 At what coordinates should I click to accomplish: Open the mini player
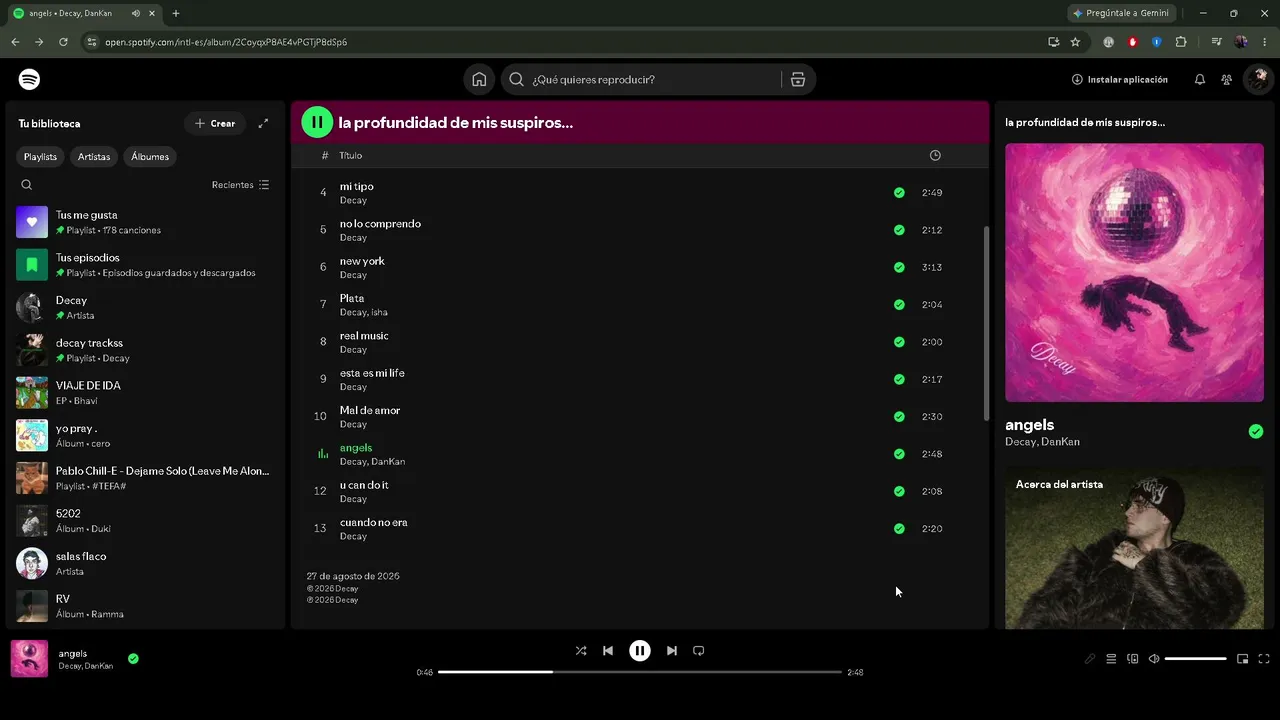coord(1243,659)
